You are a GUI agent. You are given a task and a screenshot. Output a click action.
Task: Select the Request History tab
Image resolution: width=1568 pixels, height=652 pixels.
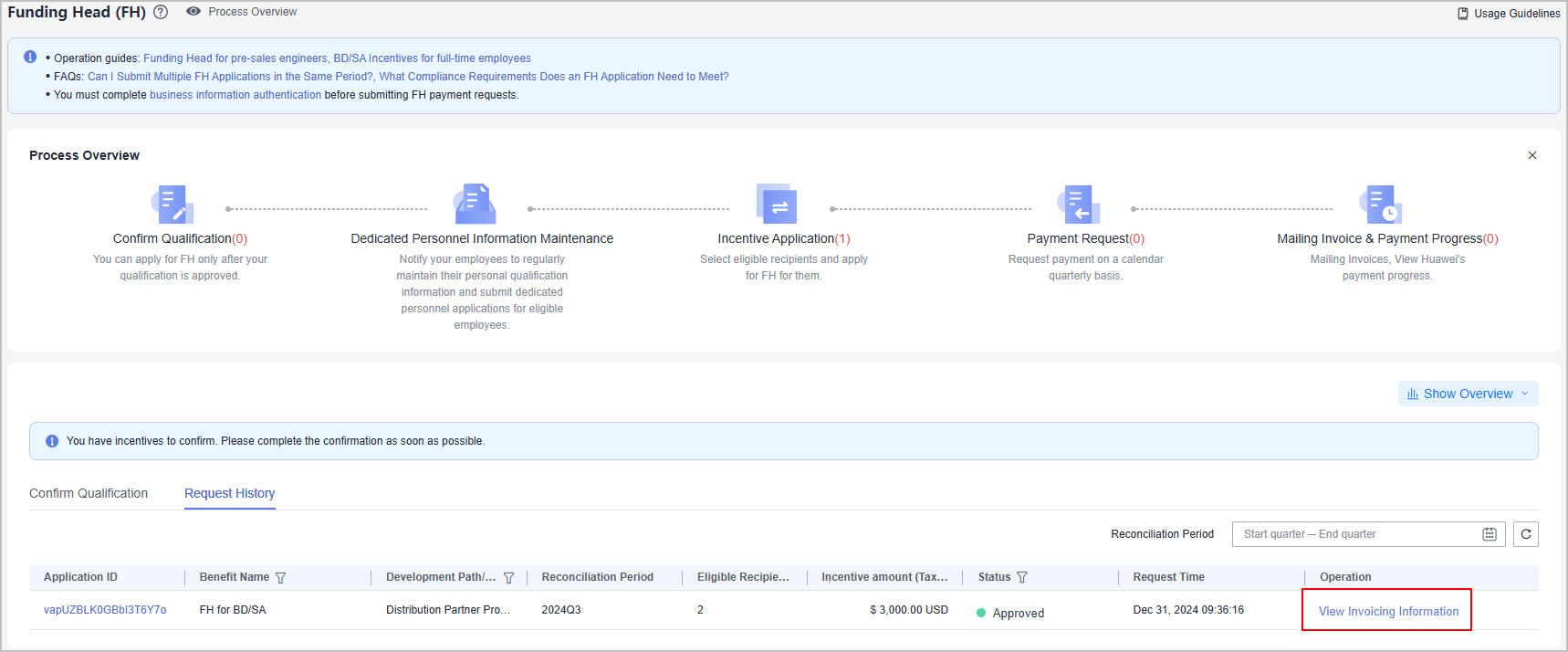coord(229,493)
